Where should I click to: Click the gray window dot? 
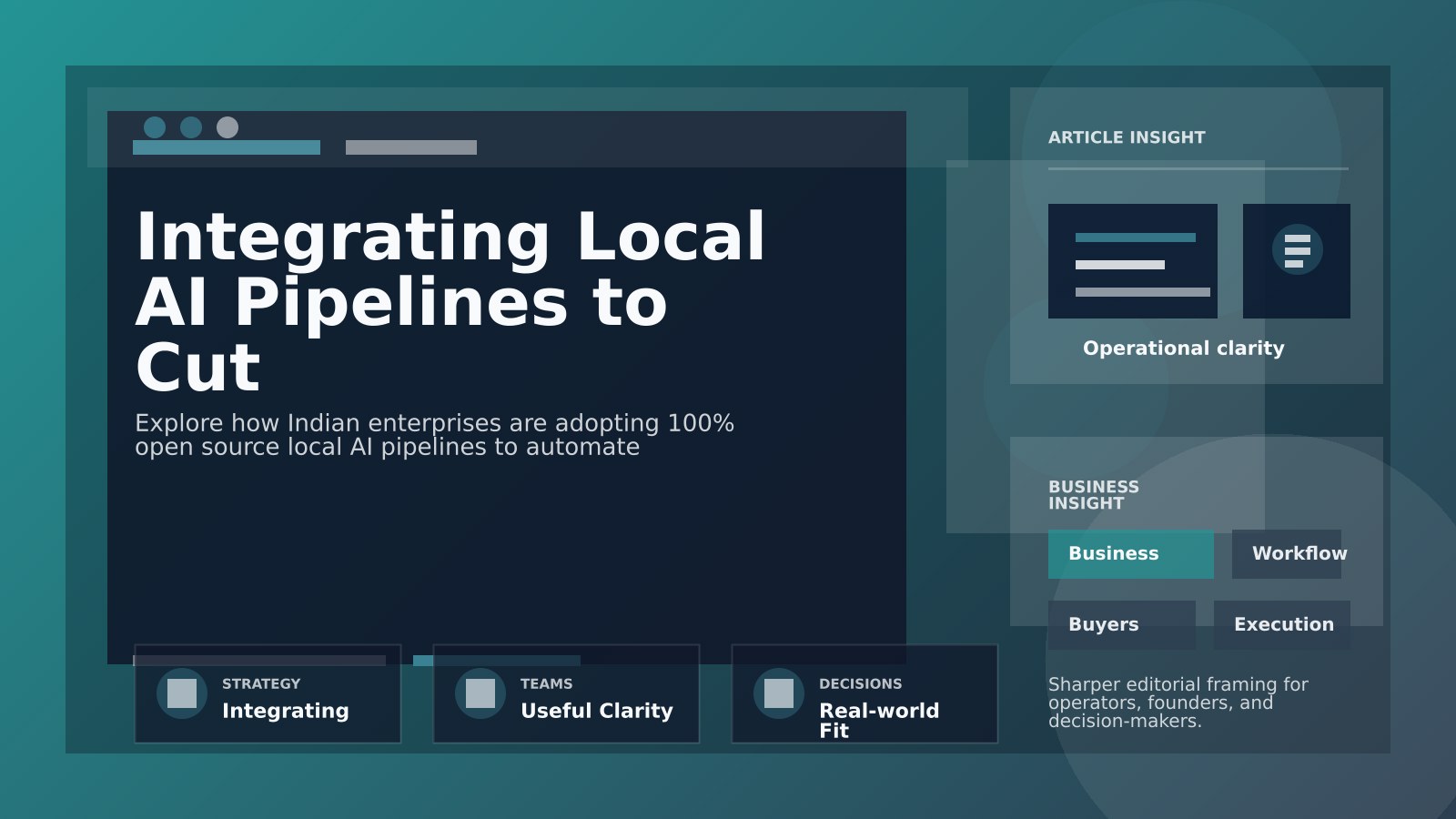(227, 127)
